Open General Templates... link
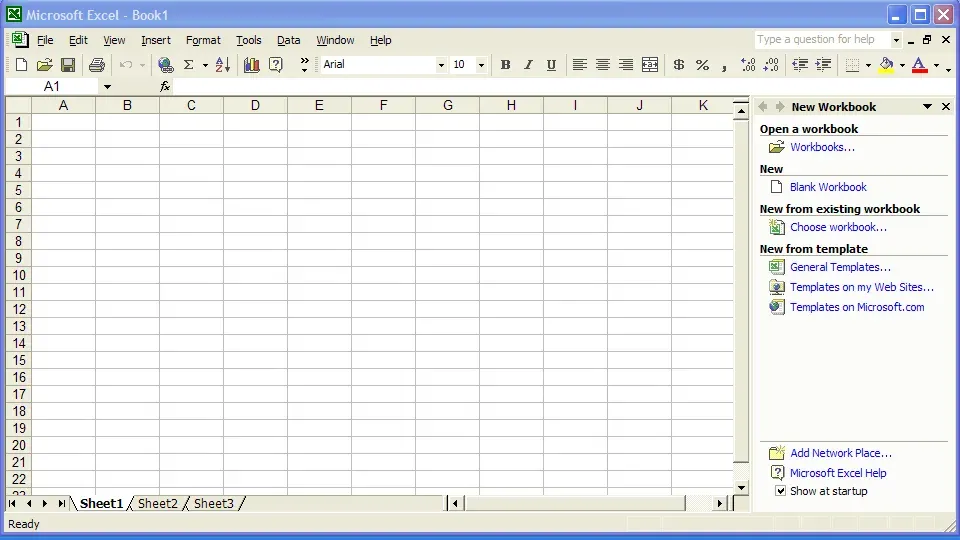 [x=840, y=267]
